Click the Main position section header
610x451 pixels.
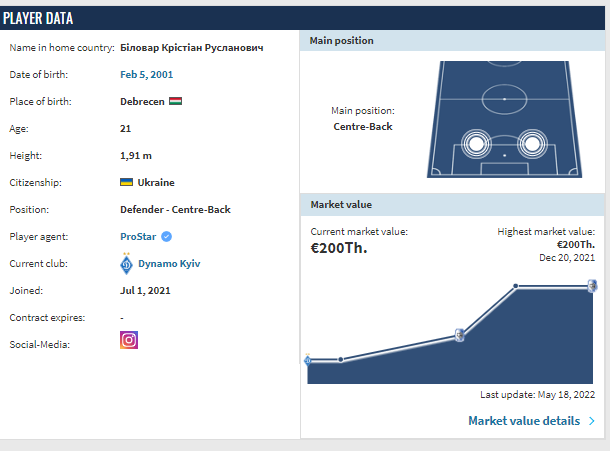pyautogui.click(x=341, y=41)
